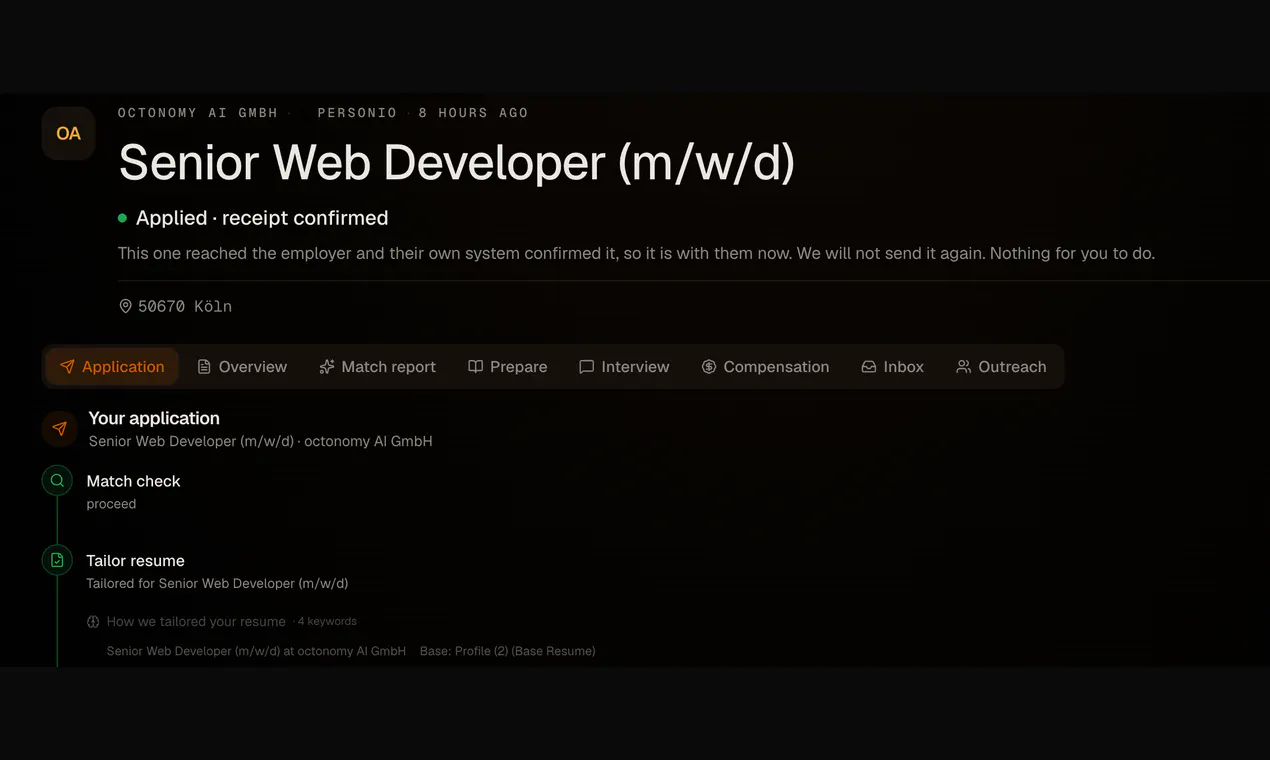1270x760 pixels.
Task: Click the Tailor resume document step icon
Action: (x=57, y=560)
